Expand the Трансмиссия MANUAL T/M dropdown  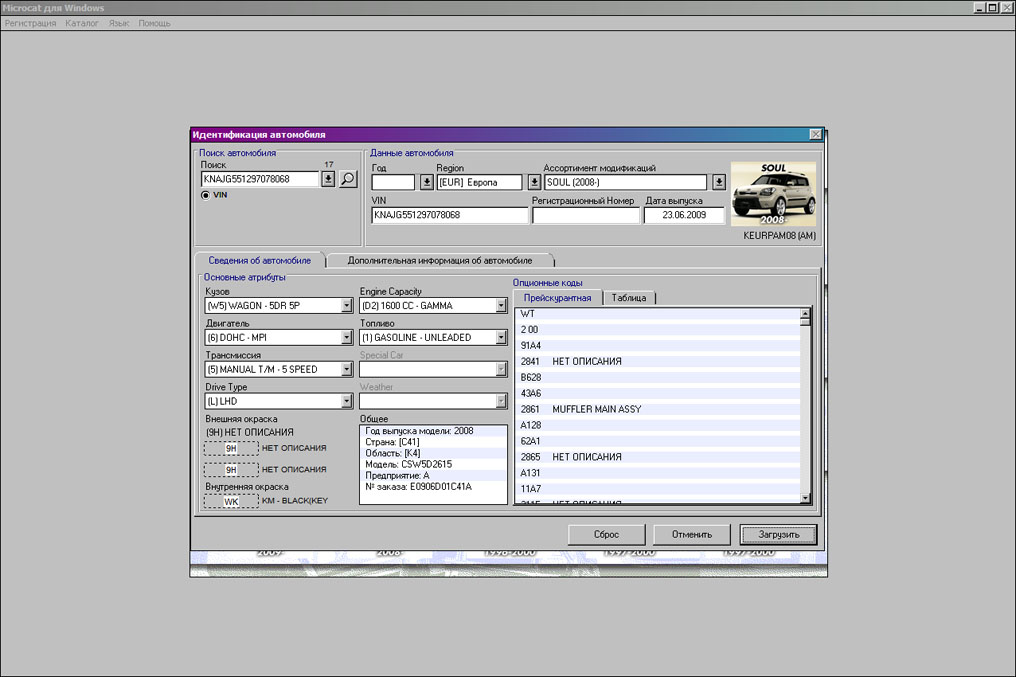[346, 370]
